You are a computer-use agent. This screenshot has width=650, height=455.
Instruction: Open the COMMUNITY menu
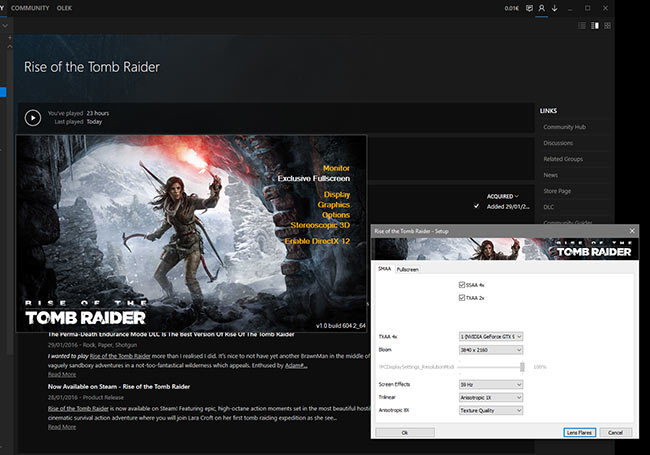(x=30, y=8)
